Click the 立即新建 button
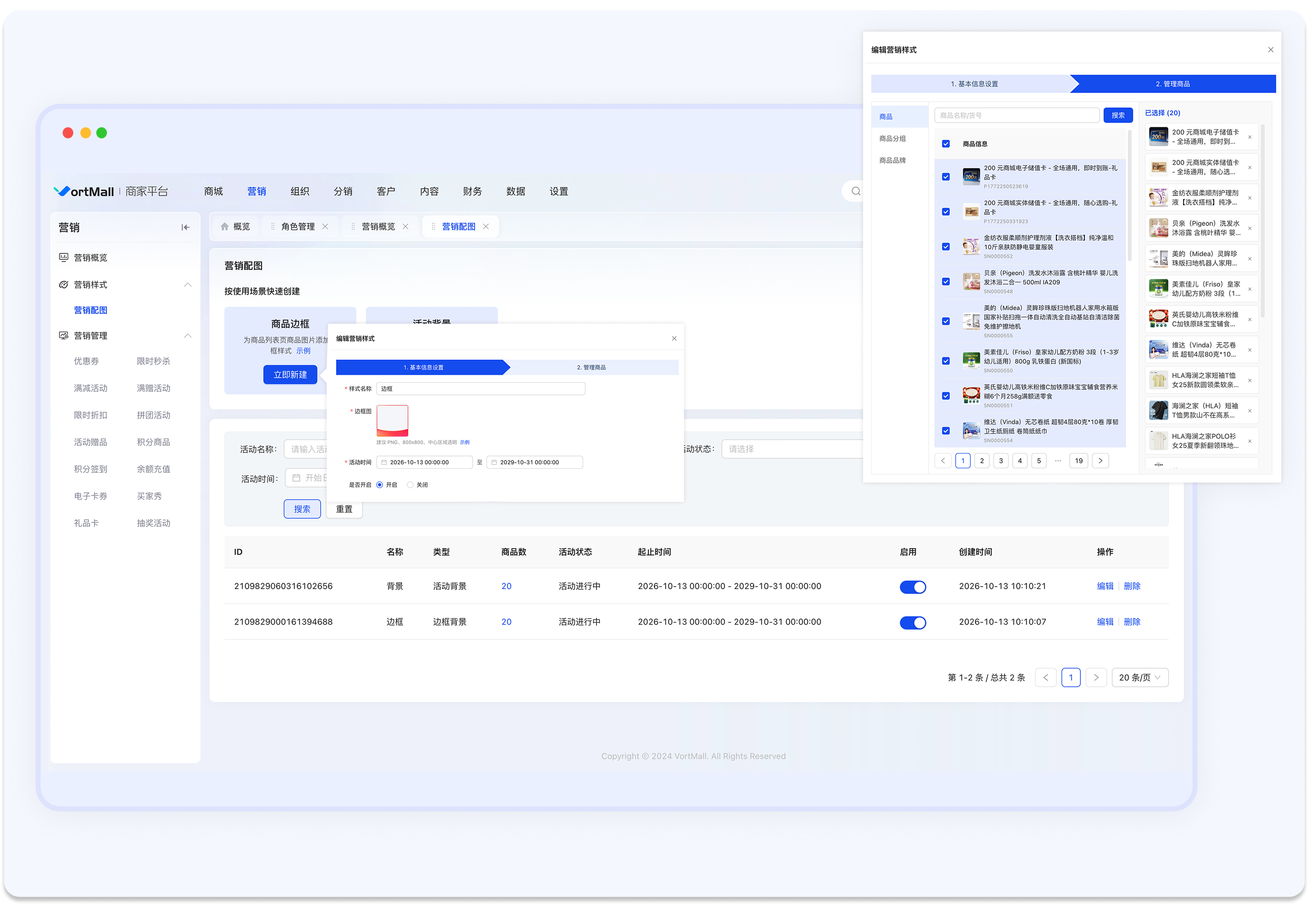The image size is (1316, 905). (x=290, y=375)
